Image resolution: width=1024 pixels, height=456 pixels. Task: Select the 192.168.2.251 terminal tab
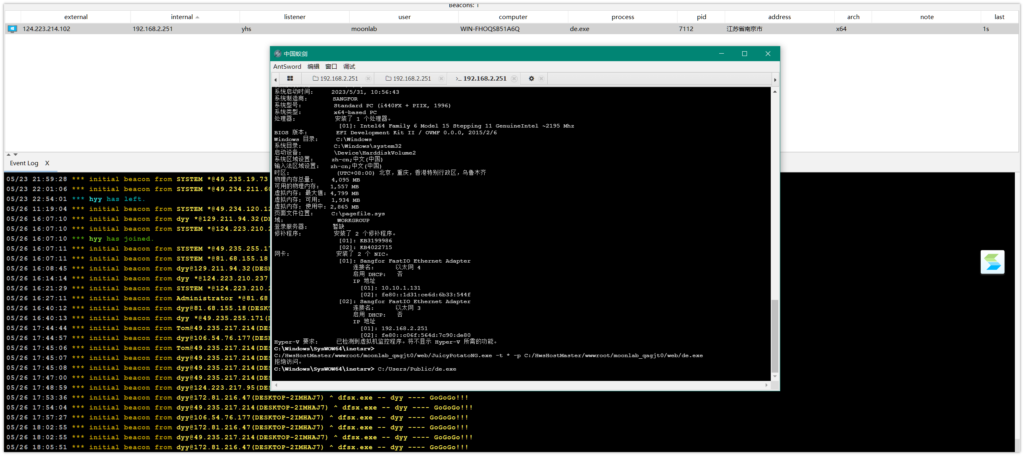[481, 78]
